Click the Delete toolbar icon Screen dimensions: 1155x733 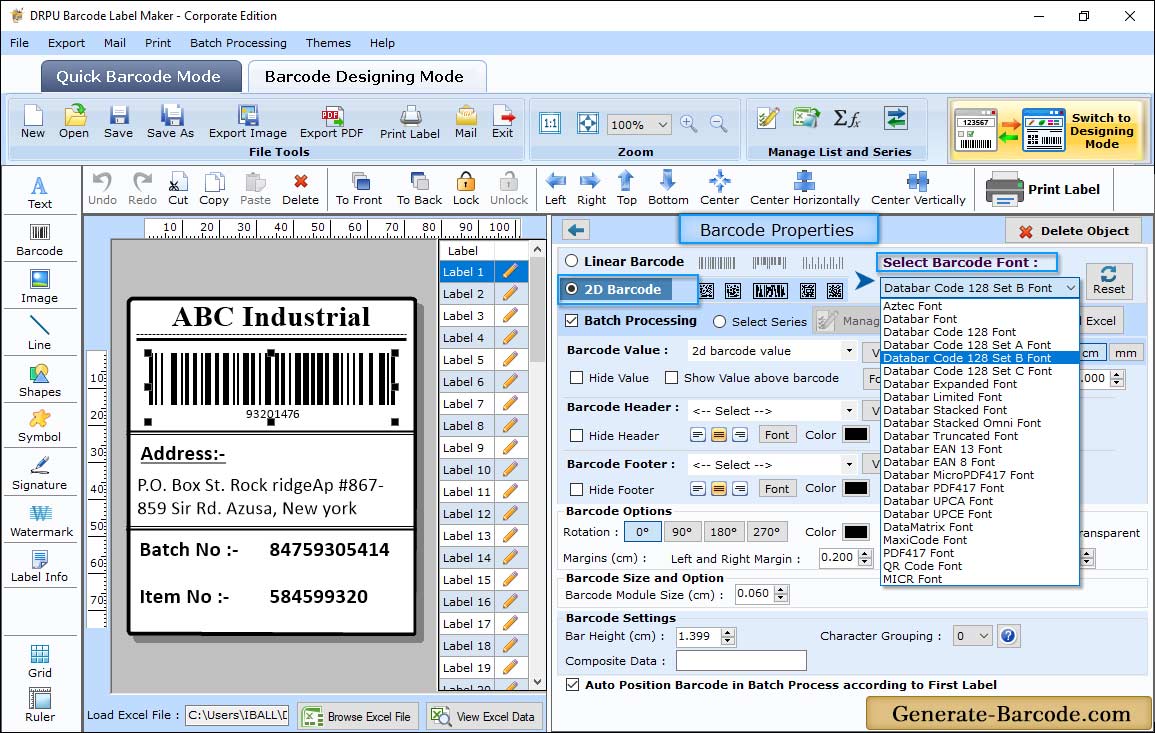(x=301, y=189)
